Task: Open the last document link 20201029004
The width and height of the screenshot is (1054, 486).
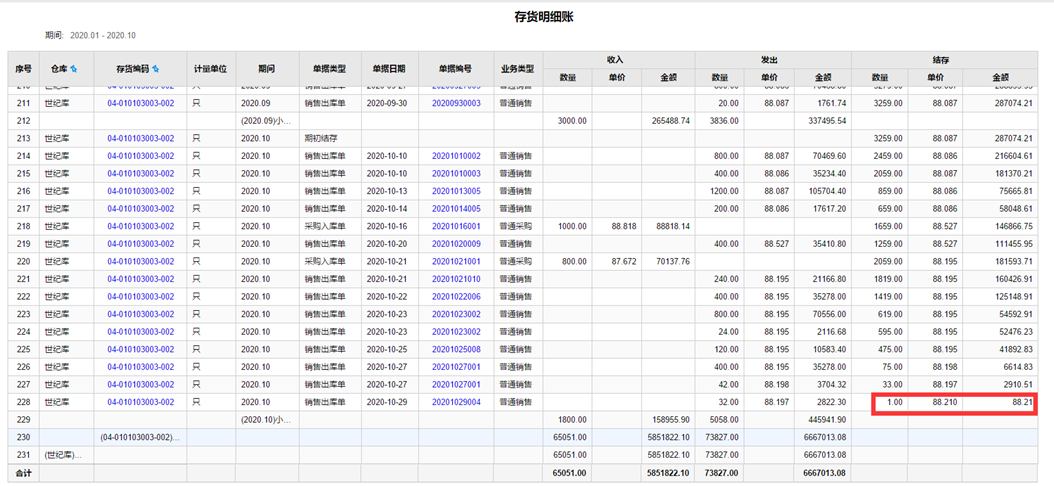Action: pyautogui.click(x=456, y=402)
